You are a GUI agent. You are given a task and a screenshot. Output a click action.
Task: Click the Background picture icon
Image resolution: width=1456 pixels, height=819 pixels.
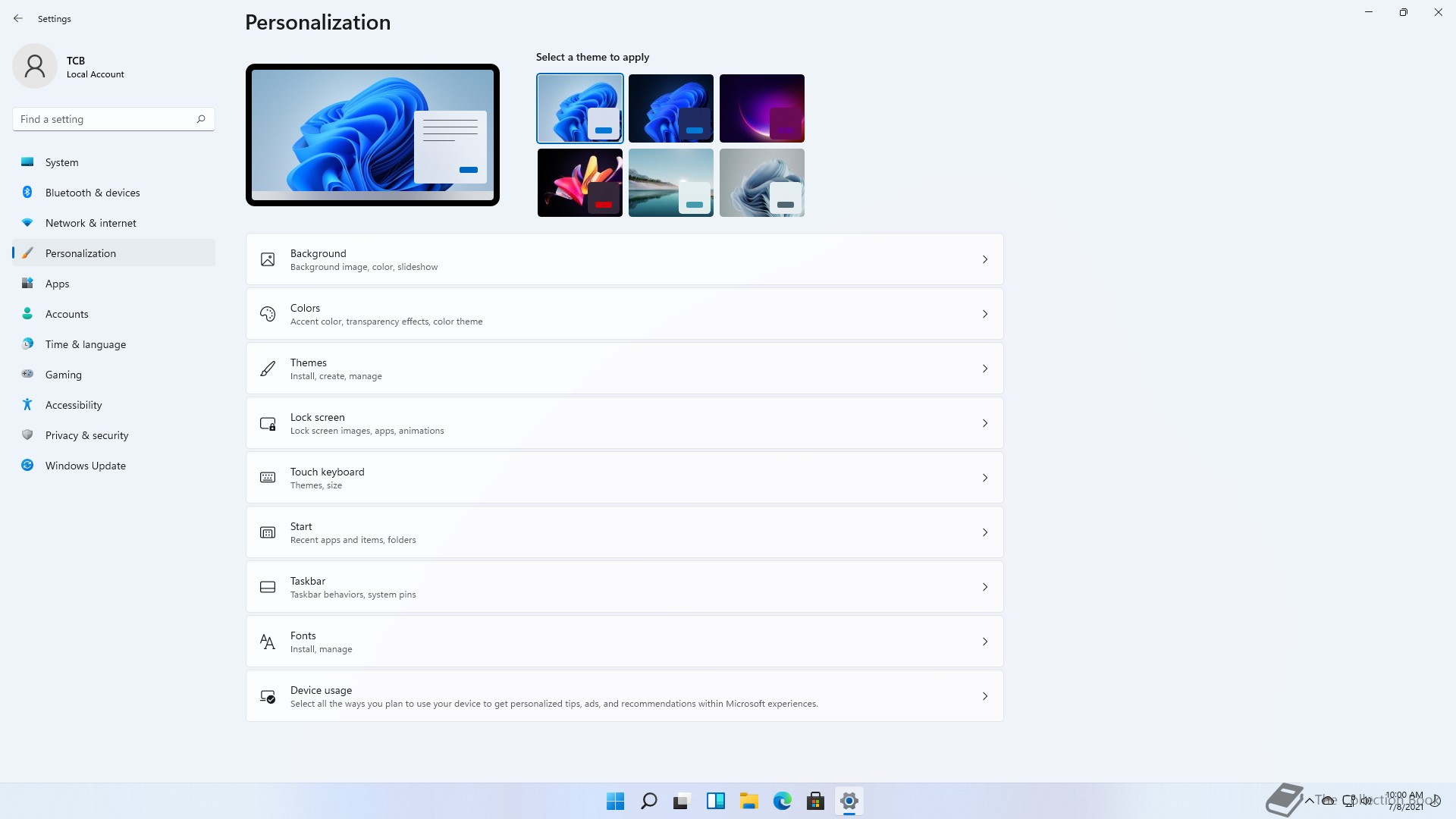[268, 259]
